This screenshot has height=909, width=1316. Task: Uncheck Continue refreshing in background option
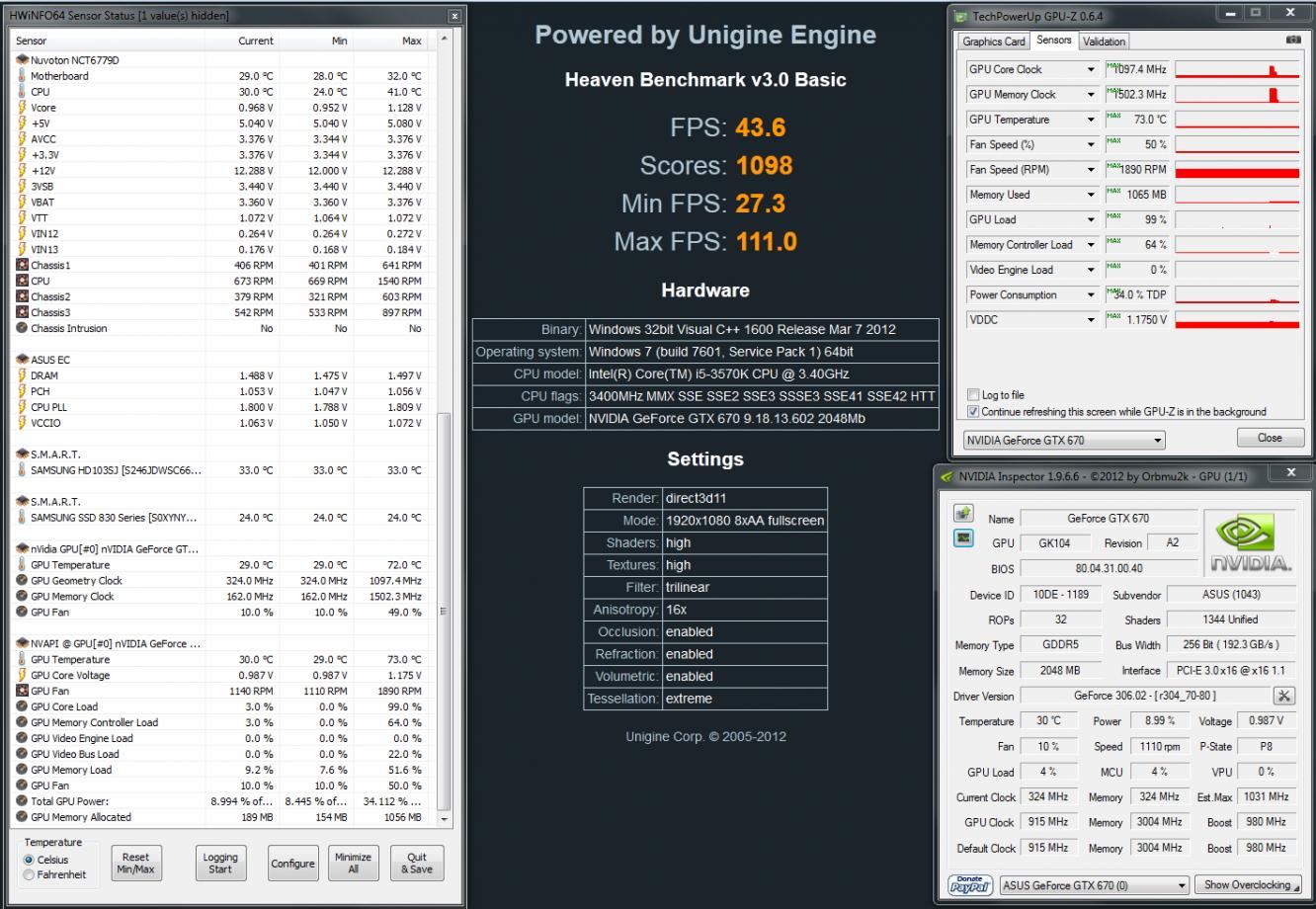pos(974,412)
